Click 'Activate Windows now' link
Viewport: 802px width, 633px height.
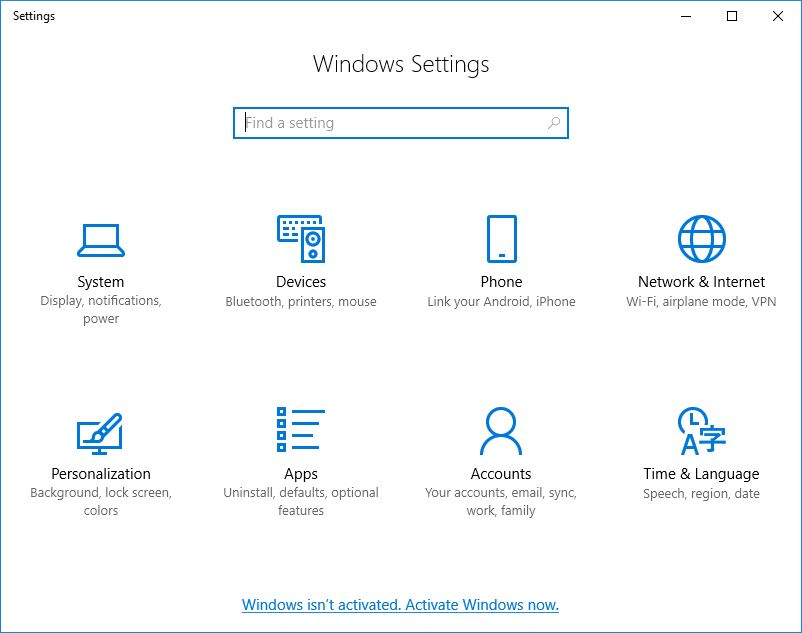coord(479,605)
